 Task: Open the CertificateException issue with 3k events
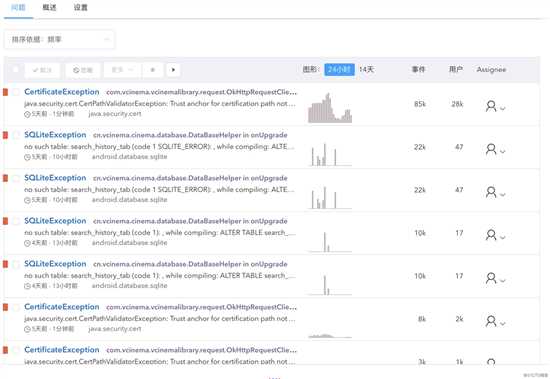point(62,350)
